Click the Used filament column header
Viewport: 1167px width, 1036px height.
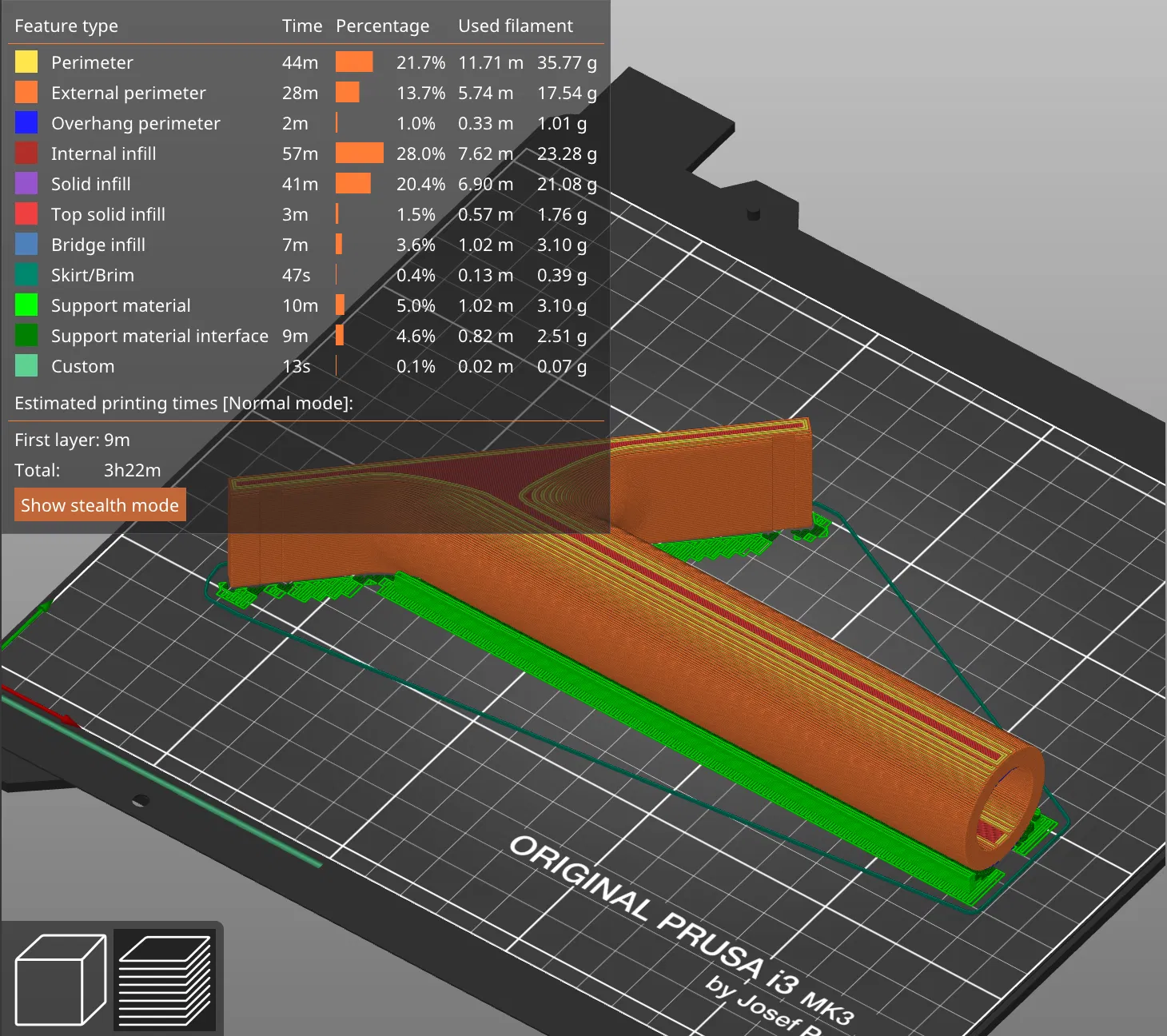pyautogui.click(x=516, y=26)
